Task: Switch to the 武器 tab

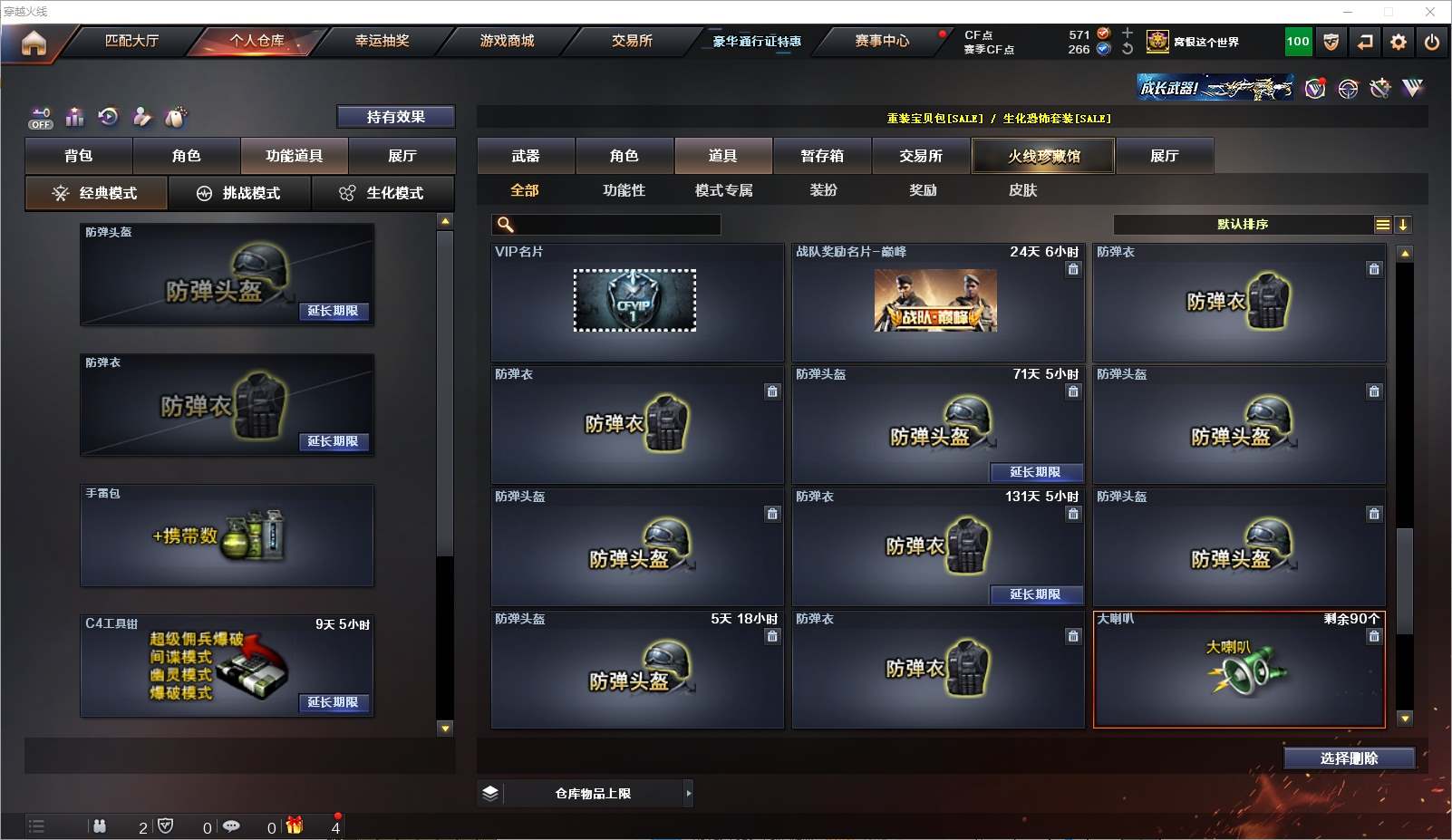Action: [526, 156]
